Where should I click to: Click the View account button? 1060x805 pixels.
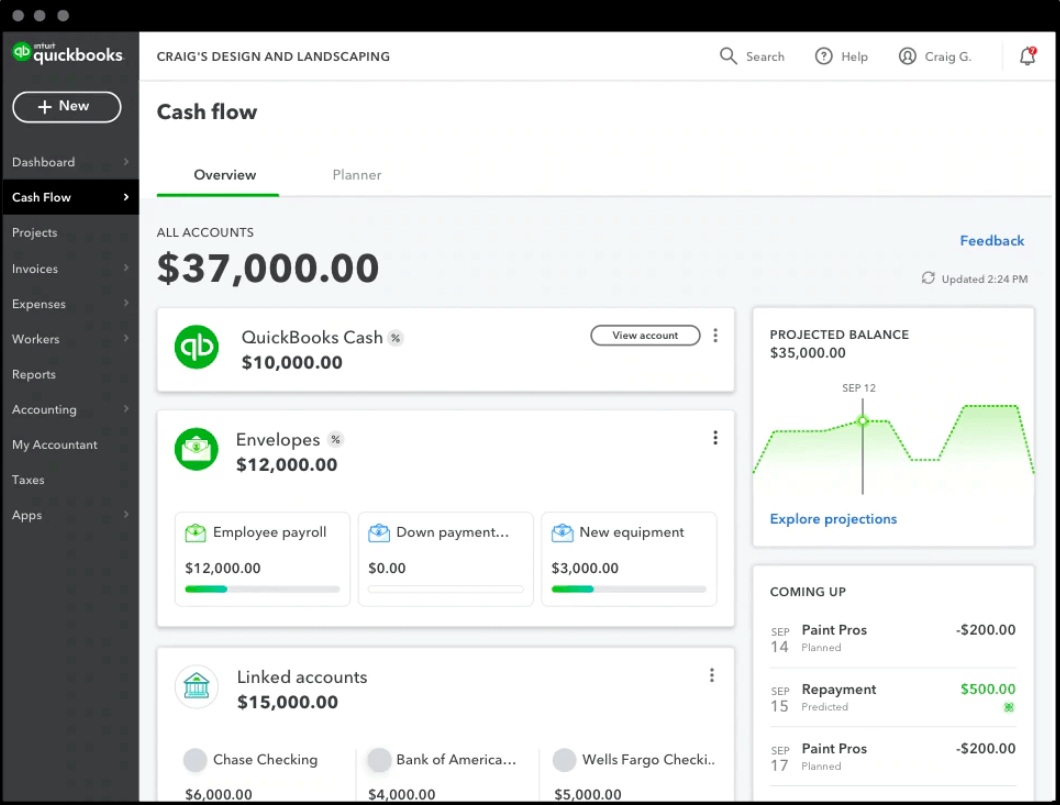point(645,335)
